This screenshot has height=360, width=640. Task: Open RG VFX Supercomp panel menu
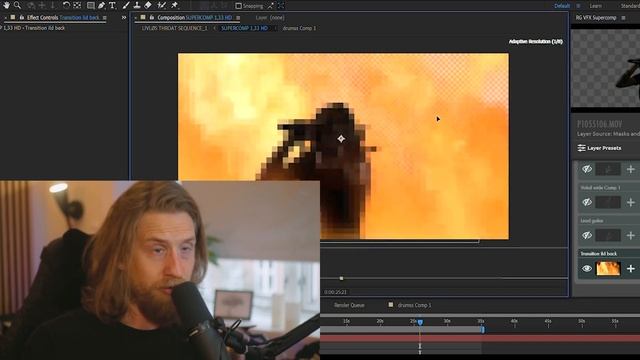click(623, 18)
